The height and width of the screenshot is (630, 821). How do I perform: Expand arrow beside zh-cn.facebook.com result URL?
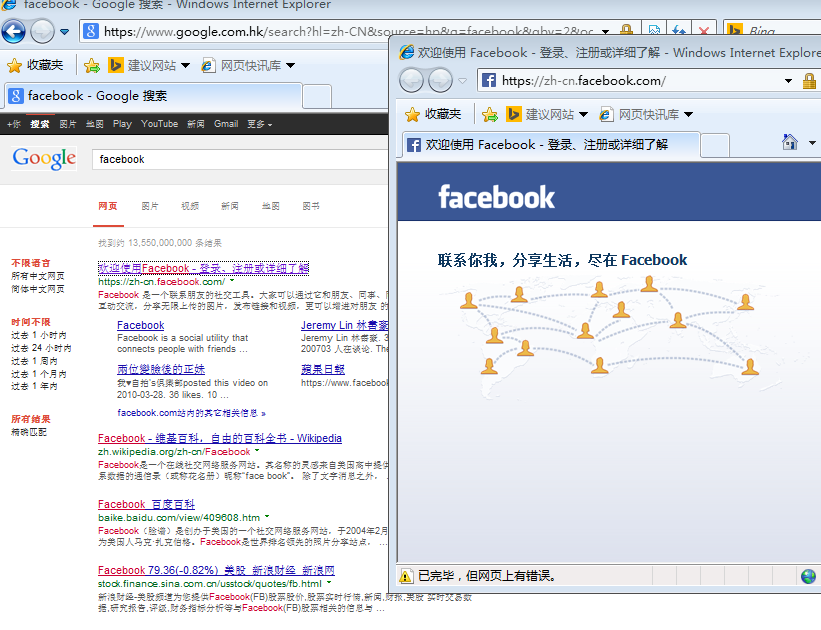point(232,281)
